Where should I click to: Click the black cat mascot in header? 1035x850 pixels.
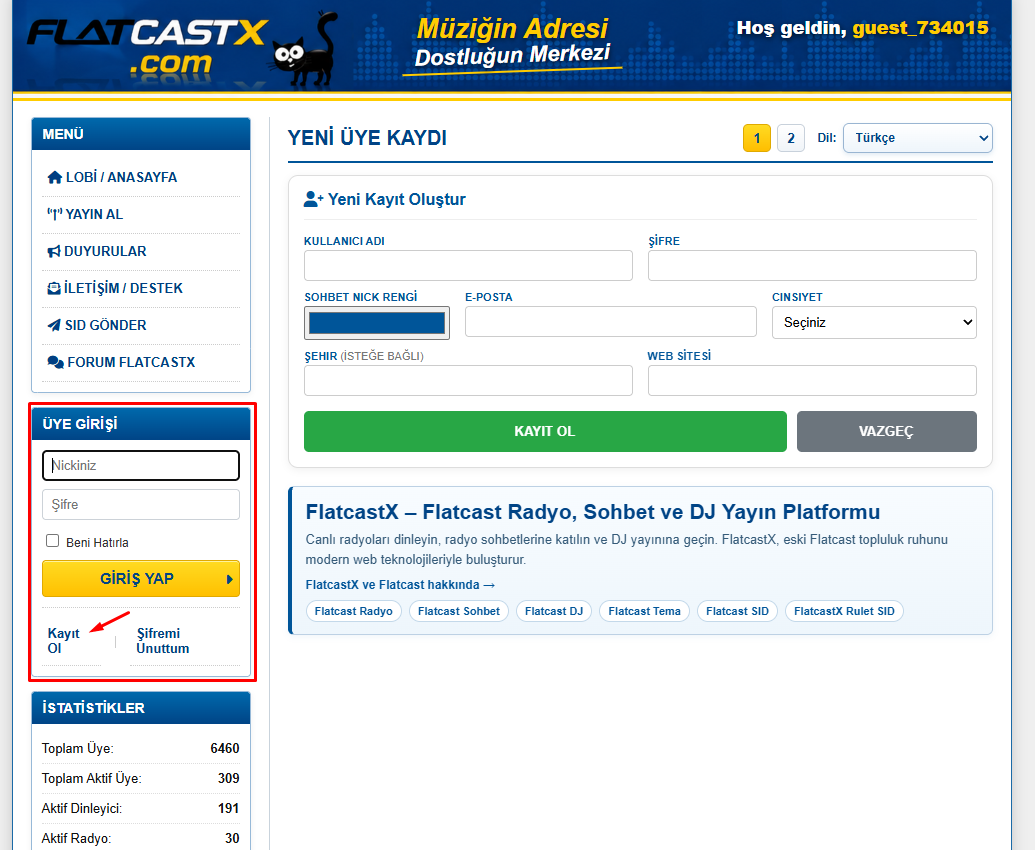click(306, 51)
